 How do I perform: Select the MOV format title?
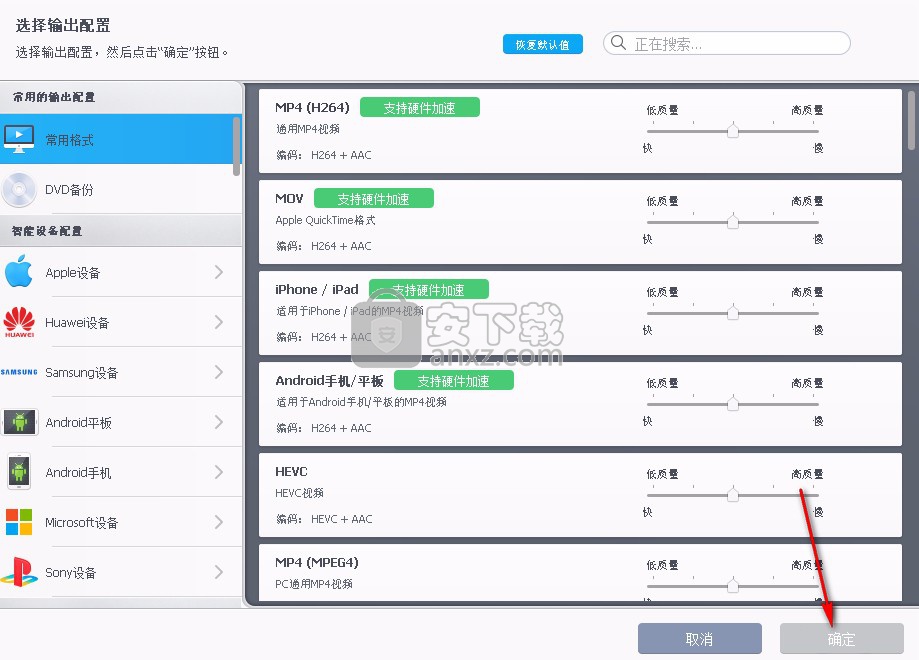(289, 198)
